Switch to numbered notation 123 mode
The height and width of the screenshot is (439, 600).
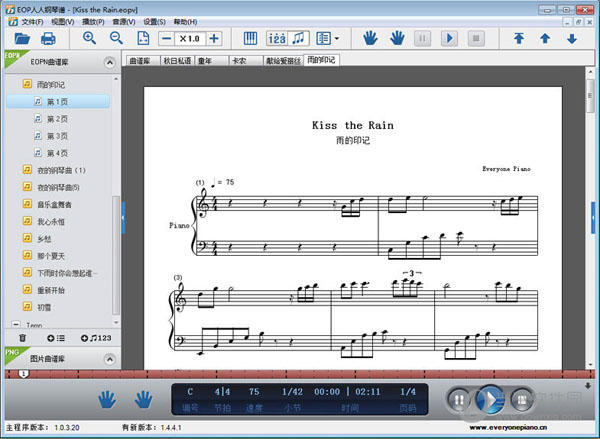click(x=277, y=38)
